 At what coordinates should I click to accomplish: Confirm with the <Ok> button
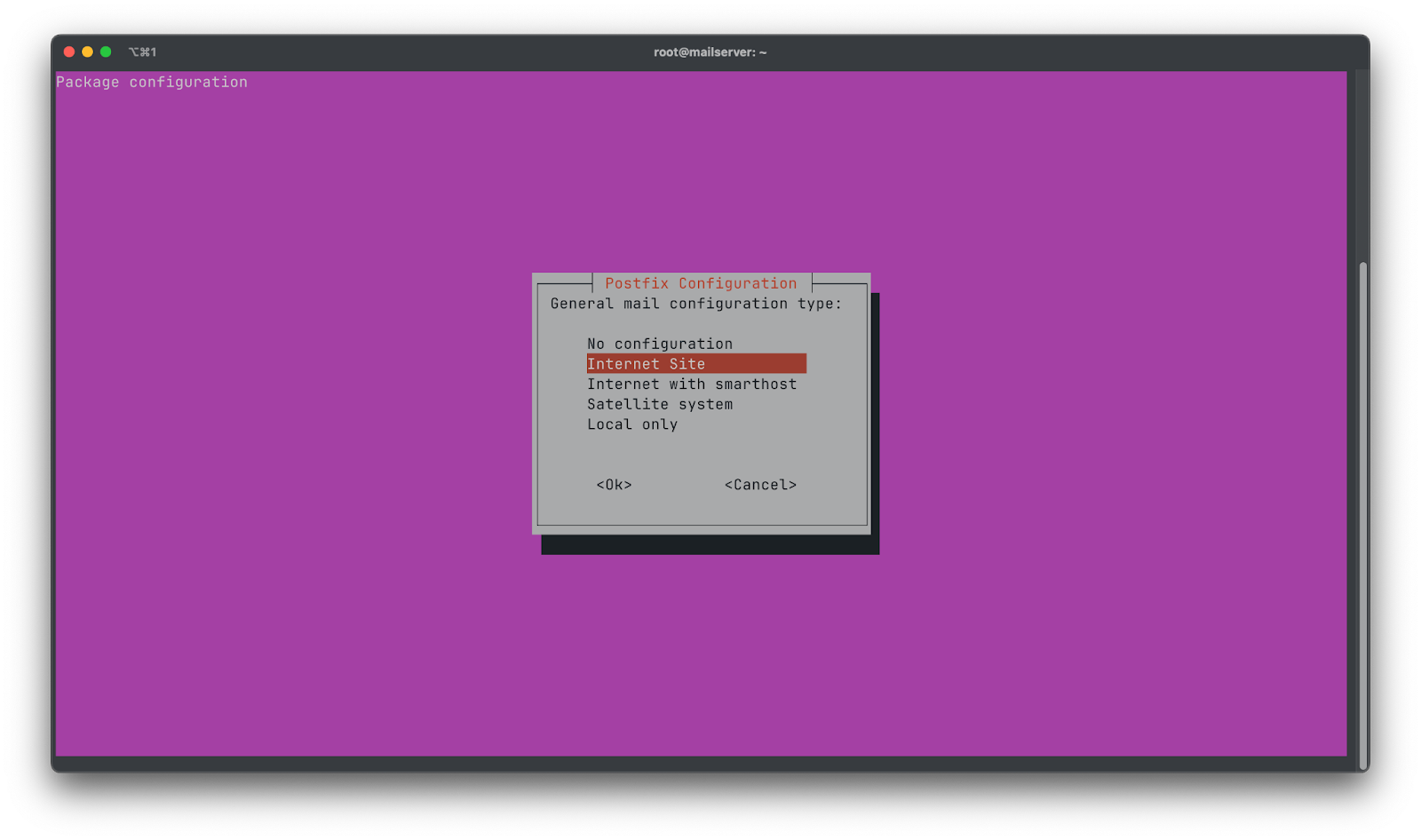tap(614, 485)
